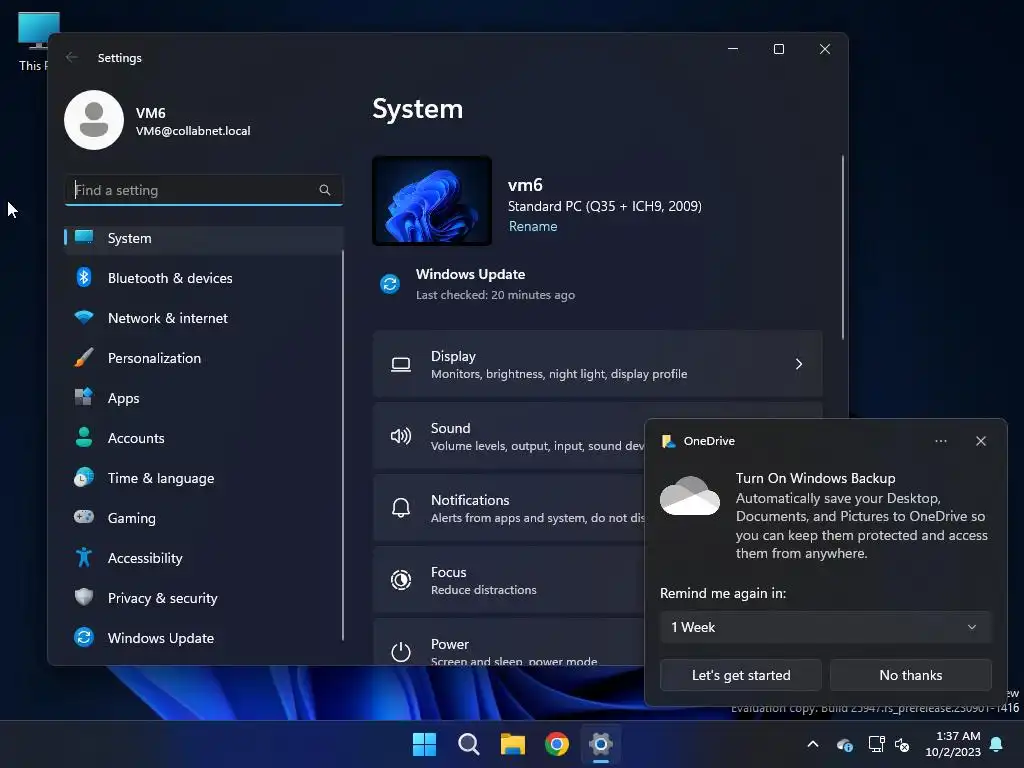Click the Settings sidebar scrollbar
The image size is (1024, 768).
coord(343,446)
